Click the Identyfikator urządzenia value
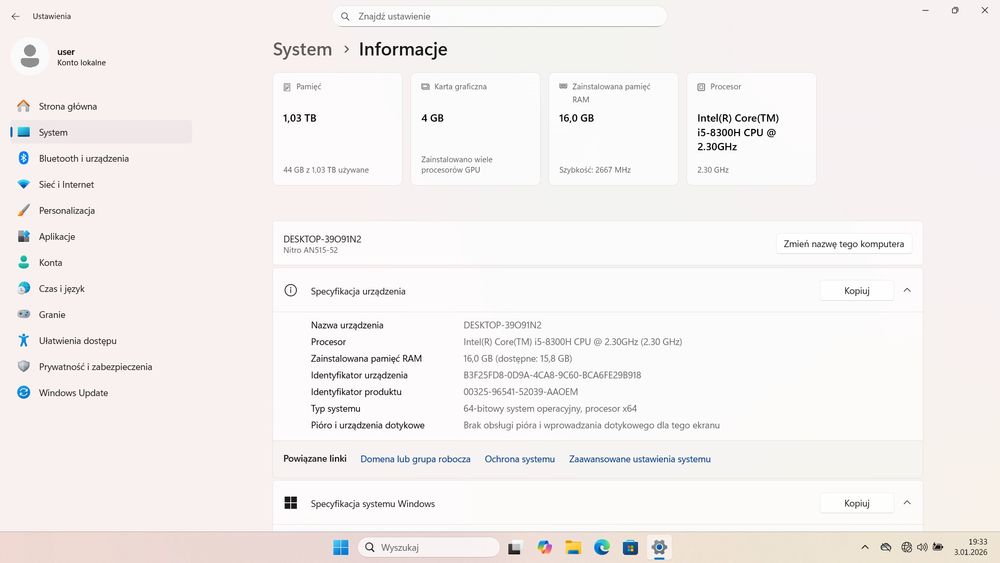1000x563 pixels. [552, 376]
